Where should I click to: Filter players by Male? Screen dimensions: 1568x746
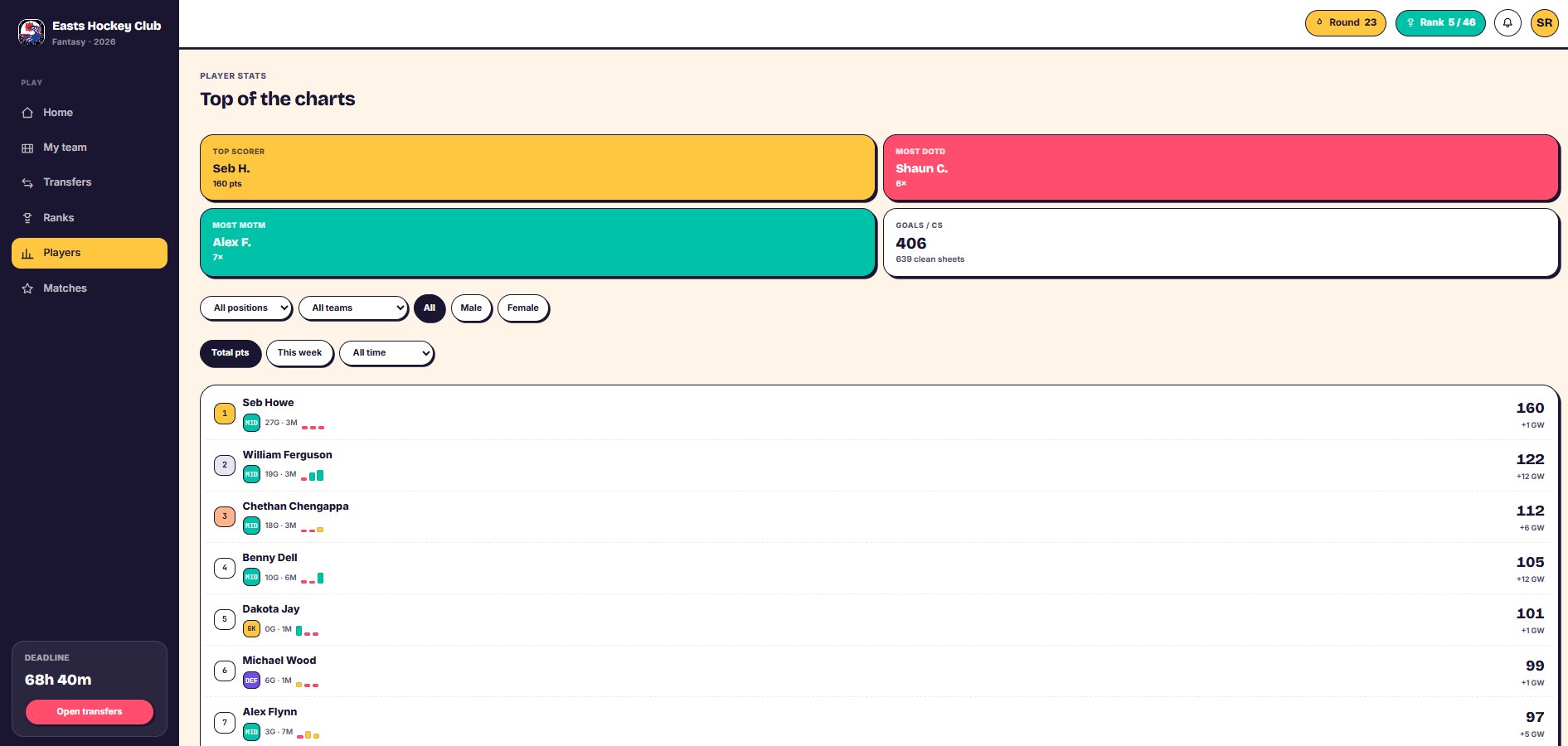click(x=471, y=308)
